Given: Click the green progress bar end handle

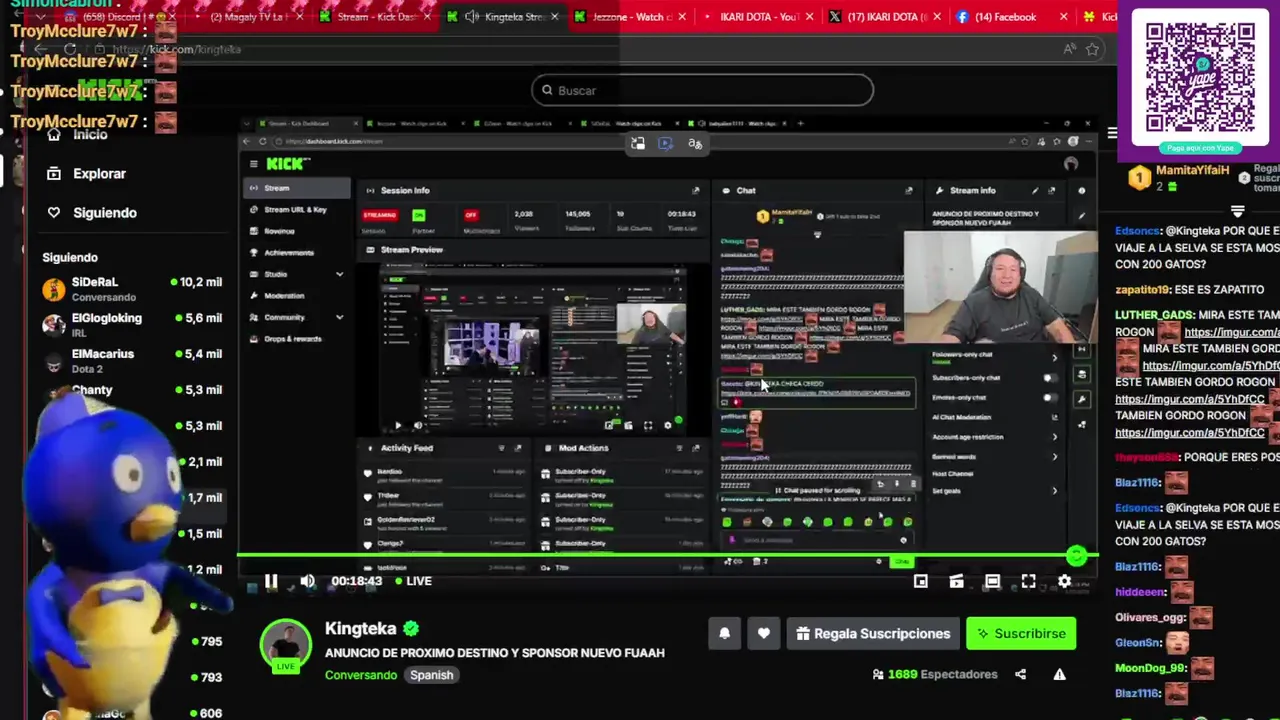Looking at the screenshot, I should point(1076,555).
